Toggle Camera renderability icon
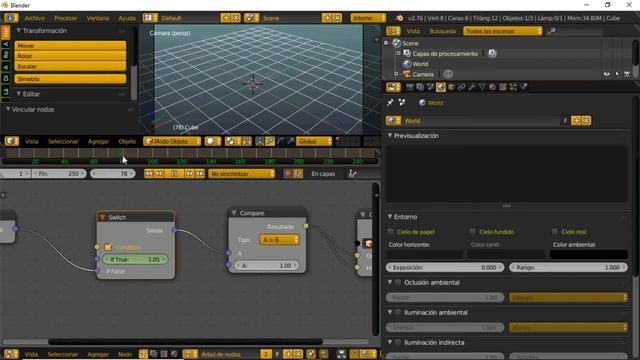This screenshot has height=360, width=640. [x=627, y=74]
